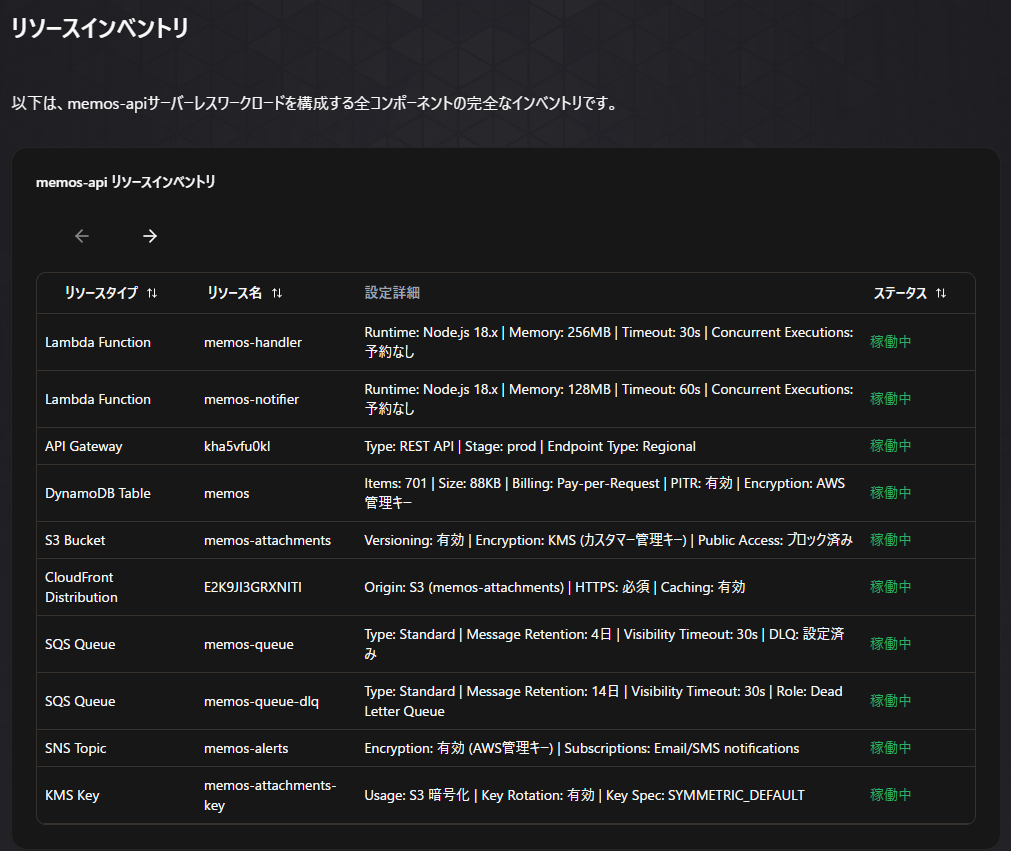
Task: Click the E2K9JI3GRXNITI distribution ID
Action: [253, 587]
